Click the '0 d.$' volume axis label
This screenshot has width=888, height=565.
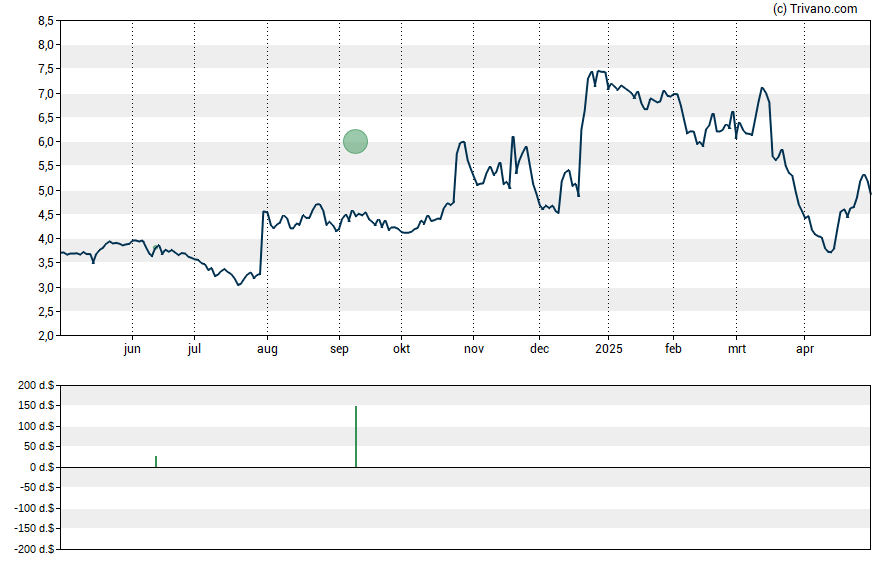[x=42, y=468]
